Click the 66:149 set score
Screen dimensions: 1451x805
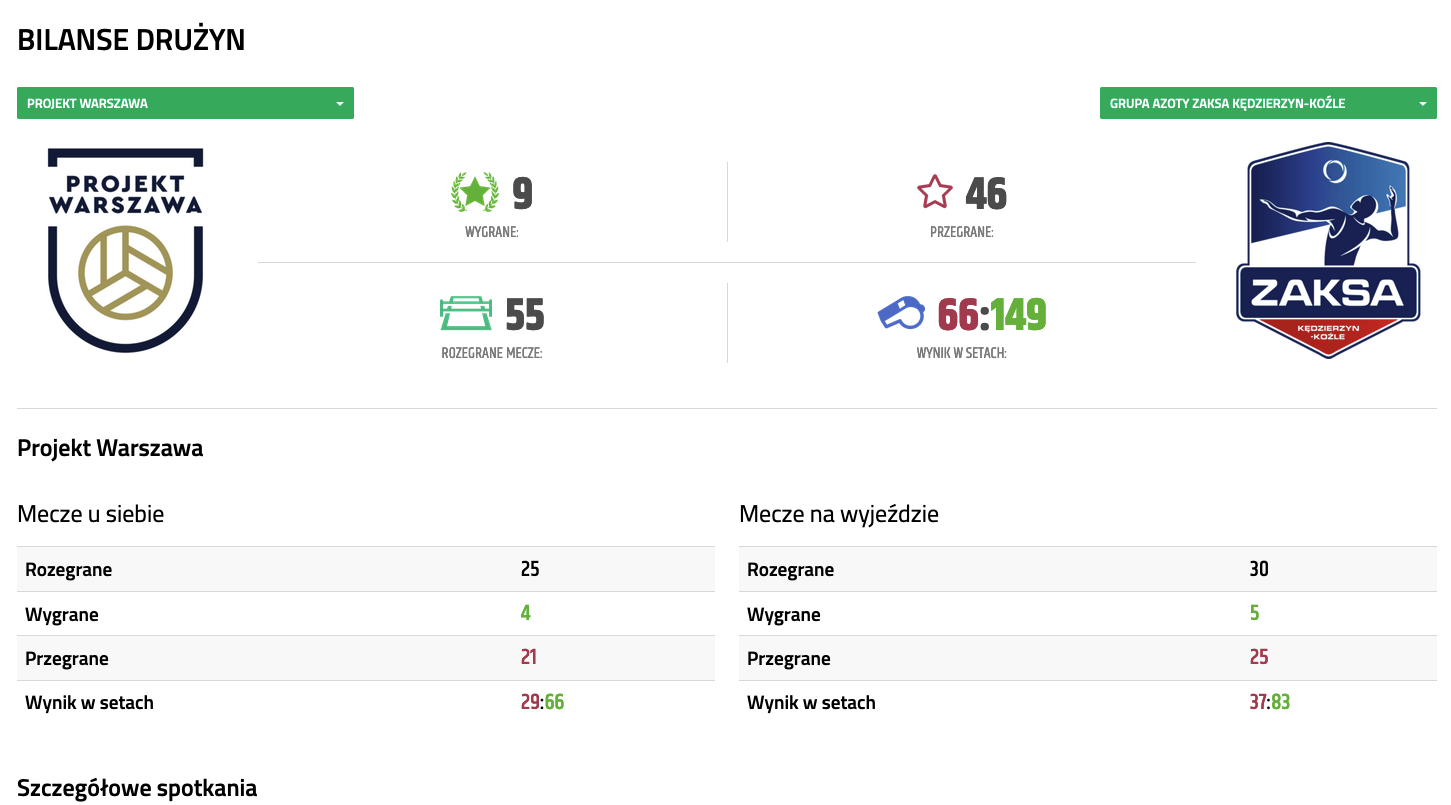click(x=991, y=315)
